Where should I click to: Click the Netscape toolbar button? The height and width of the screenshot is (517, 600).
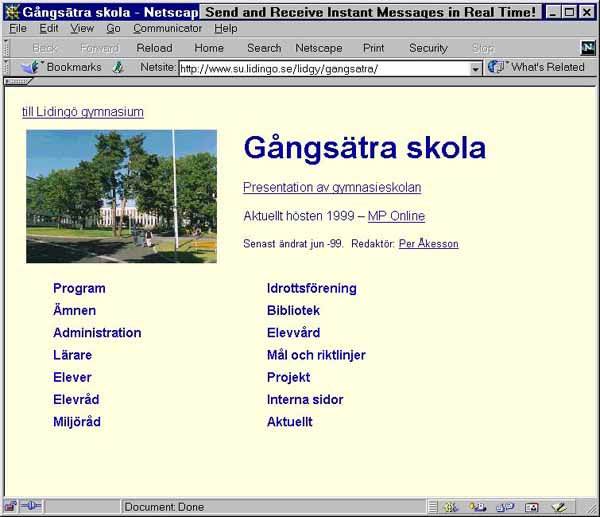319,48
